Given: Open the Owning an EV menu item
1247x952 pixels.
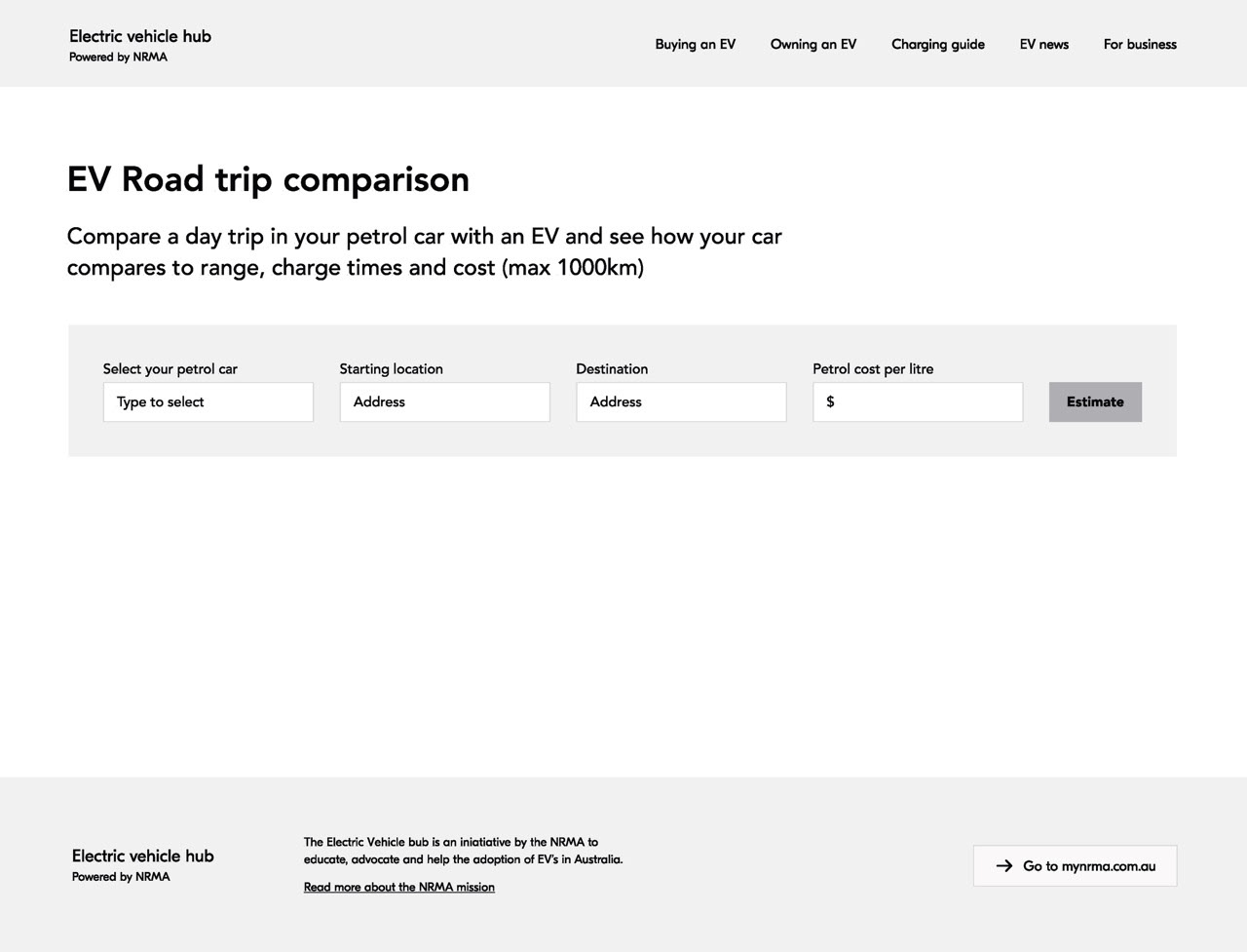Looking at the screenshot, I should [x=812, y=44].
